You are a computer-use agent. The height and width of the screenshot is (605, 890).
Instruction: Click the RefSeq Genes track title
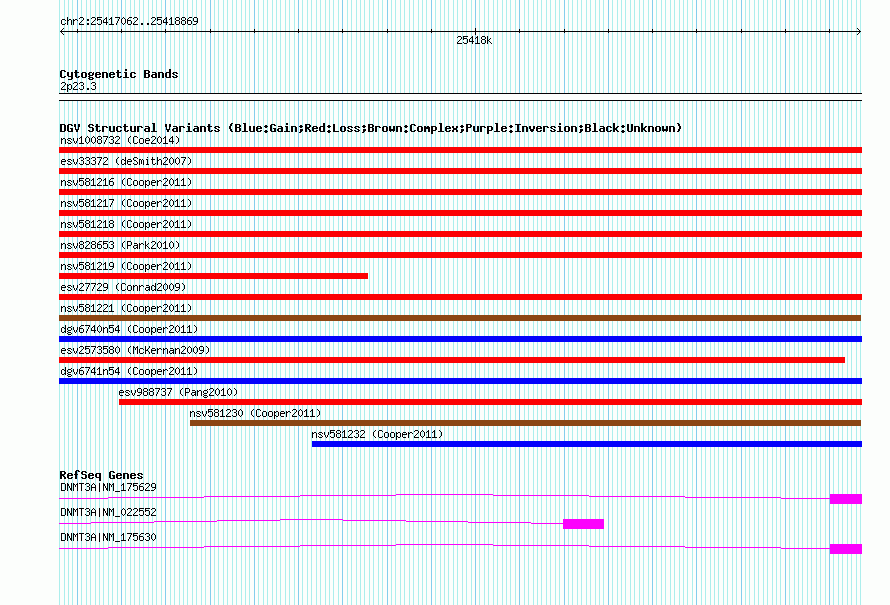pos(102,475)
